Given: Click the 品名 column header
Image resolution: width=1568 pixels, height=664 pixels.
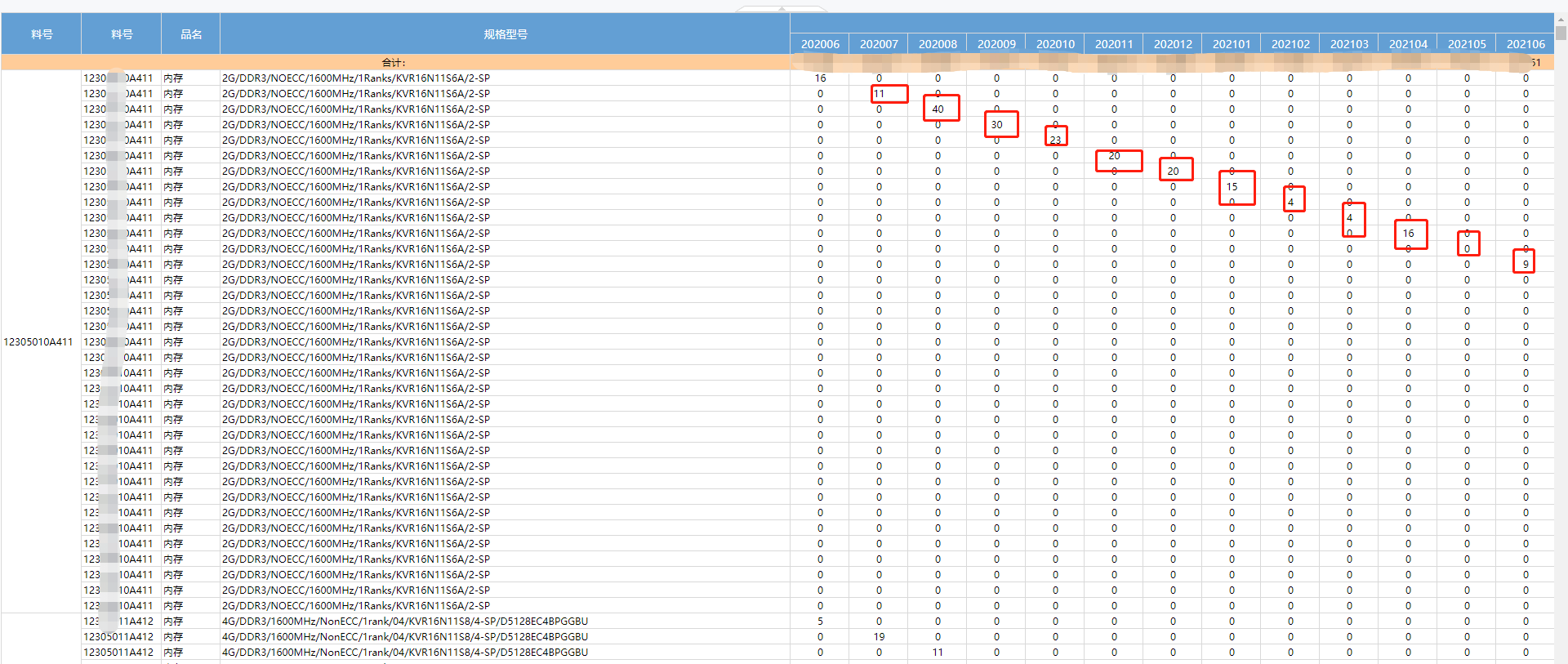Looking at the screenshot, I should point(191,34).
